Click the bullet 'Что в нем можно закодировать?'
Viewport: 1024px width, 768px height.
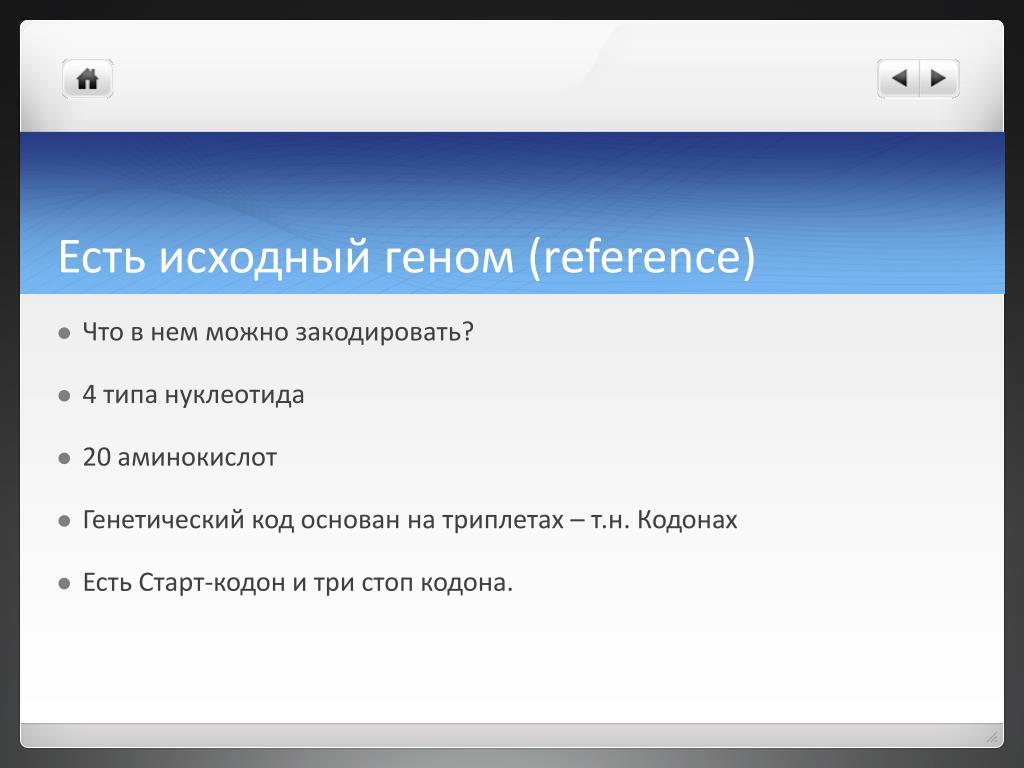pos(278,332)
